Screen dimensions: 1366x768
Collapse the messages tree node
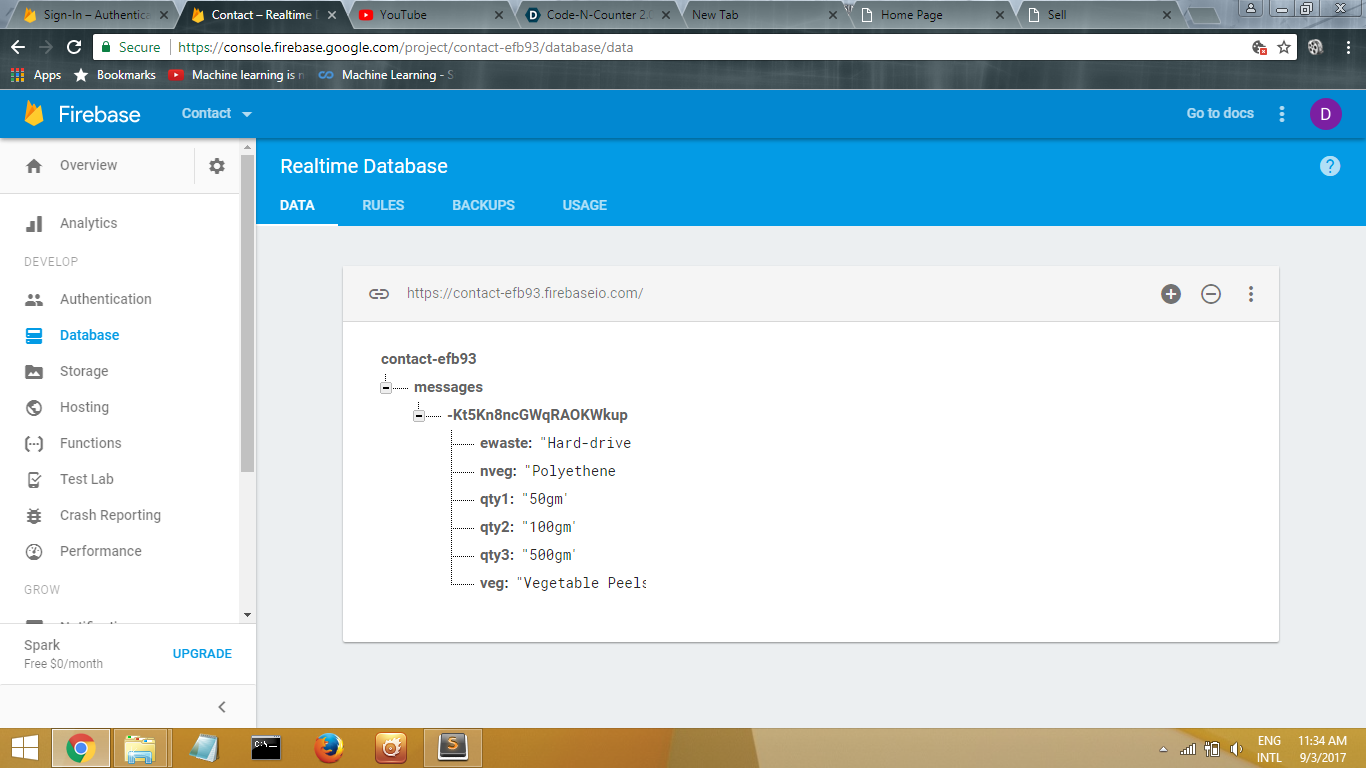[x=386, y=388]
